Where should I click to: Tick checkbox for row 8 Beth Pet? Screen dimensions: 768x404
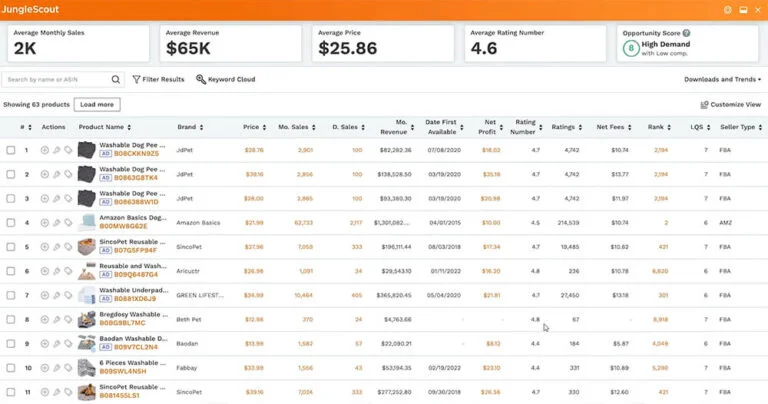click(11, 320)
